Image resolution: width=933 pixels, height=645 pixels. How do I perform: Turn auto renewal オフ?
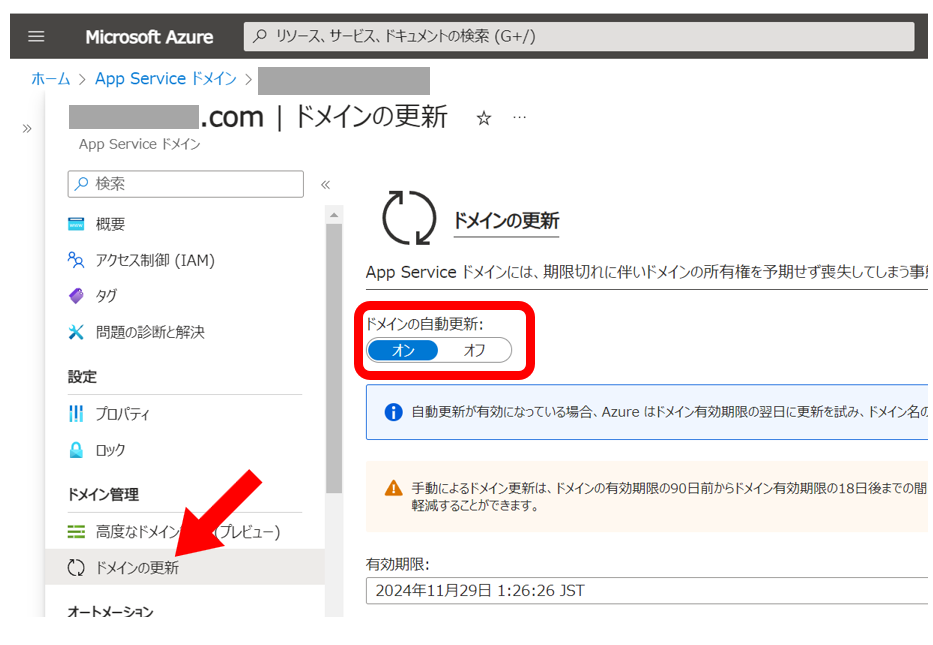[x=474, y=350]
